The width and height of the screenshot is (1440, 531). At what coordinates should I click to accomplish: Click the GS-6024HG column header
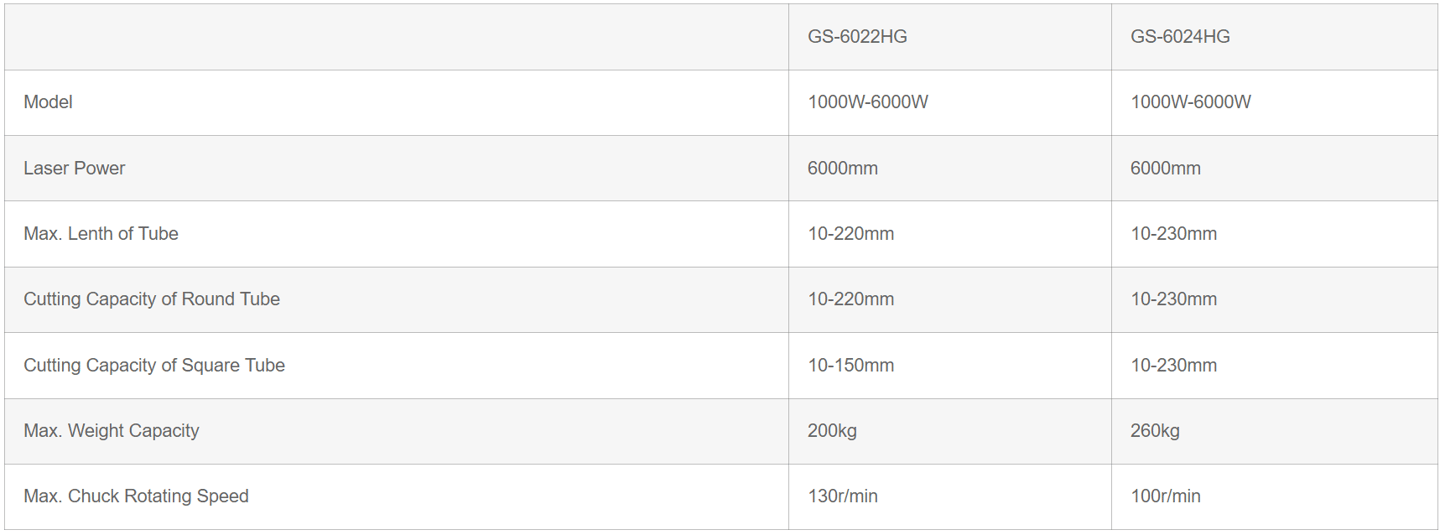[x=1180, y=37]
